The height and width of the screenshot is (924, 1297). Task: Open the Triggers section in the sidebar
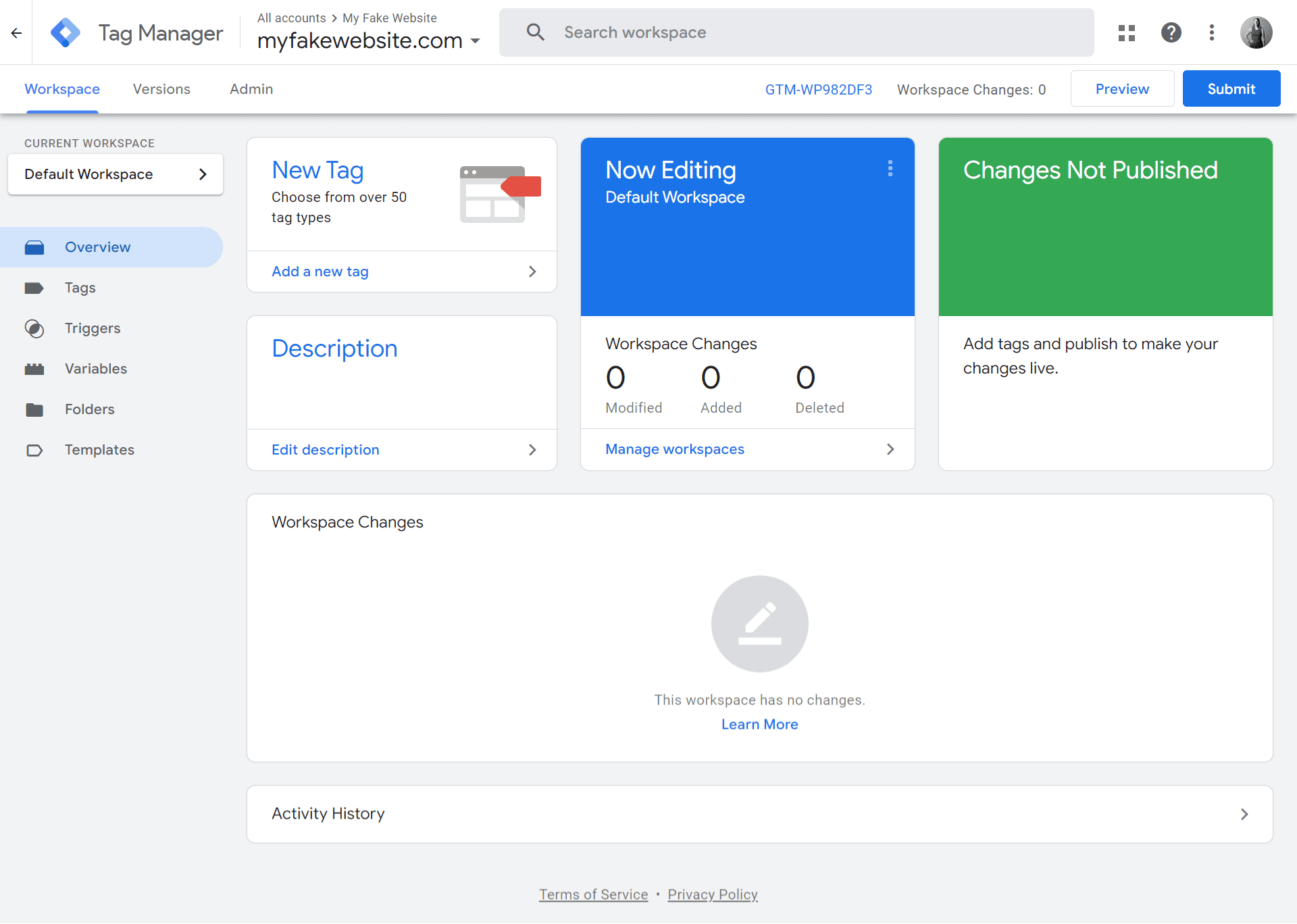coord(92,328)
